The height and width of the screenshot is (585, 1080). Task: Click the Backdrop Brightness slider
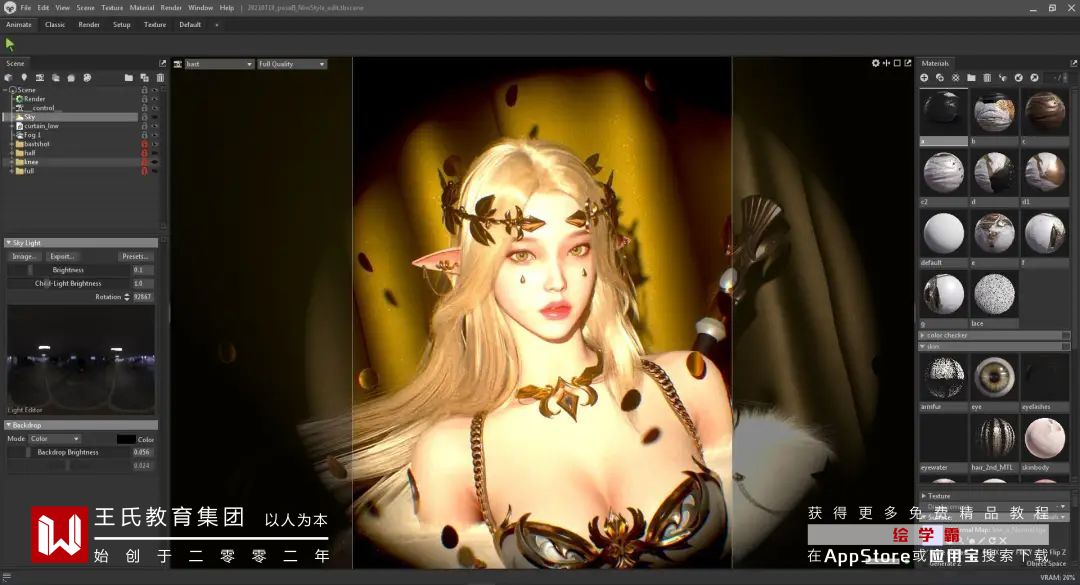68,452
